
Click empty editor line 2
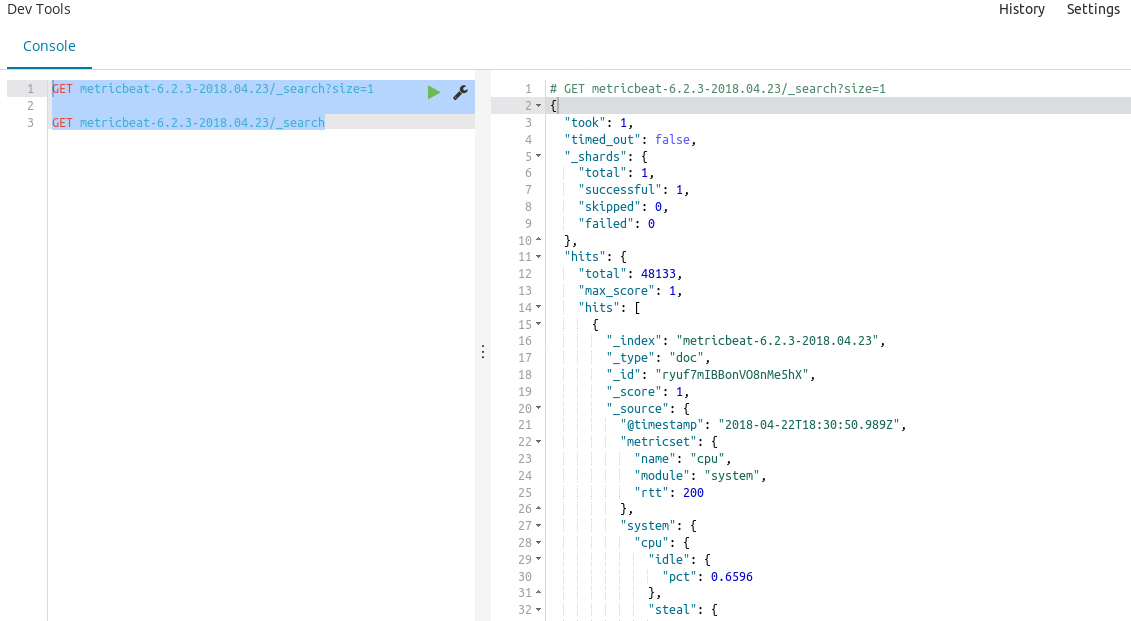point(263,105)
